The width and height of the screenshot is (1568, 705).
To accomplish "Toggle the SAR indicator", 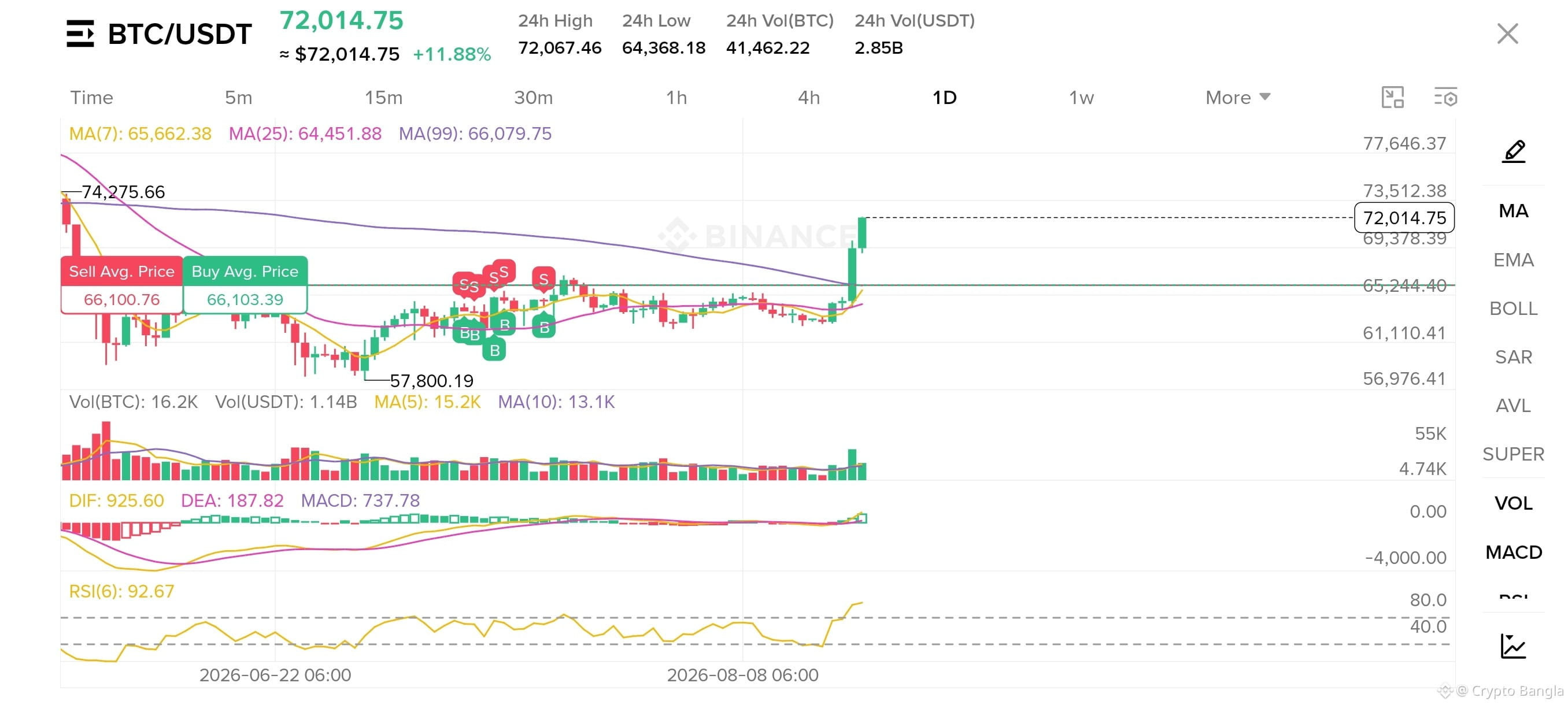I will pyautogui.click(x=1513, y=357).
